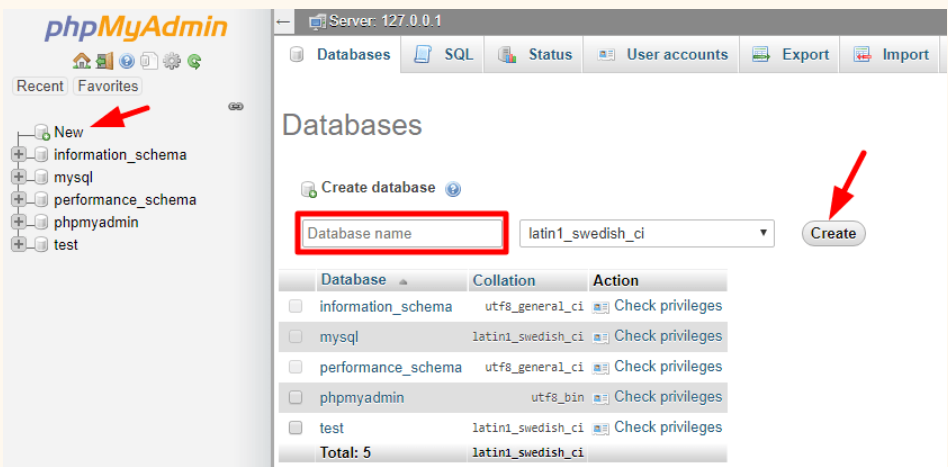Expand the mysql tree node
Screen dimensions: 948x467
click(x=18, y=177)
